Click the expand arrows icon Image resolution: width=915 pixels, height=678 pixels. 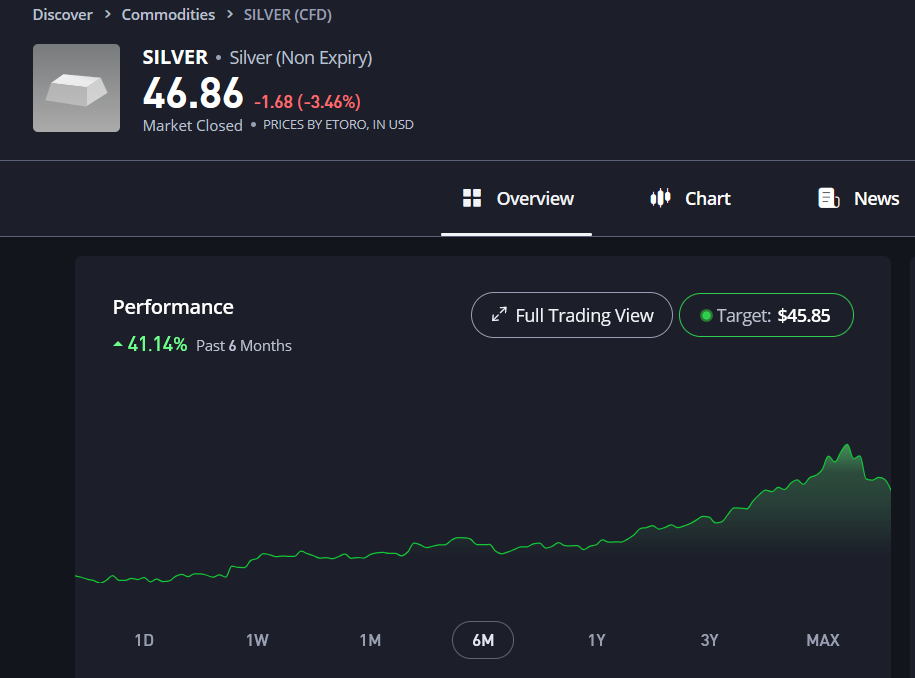(499, 315)
